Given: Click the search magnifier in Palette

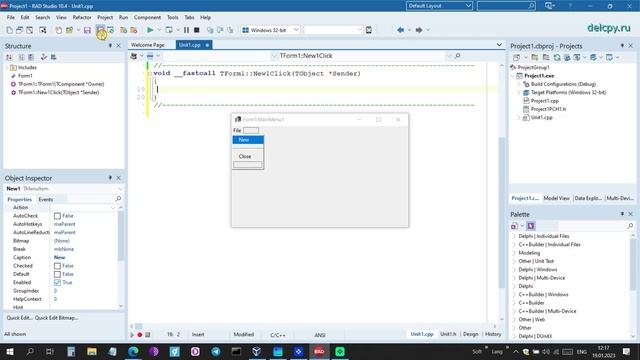Looking at the screenshot, I should click(630, 226).
